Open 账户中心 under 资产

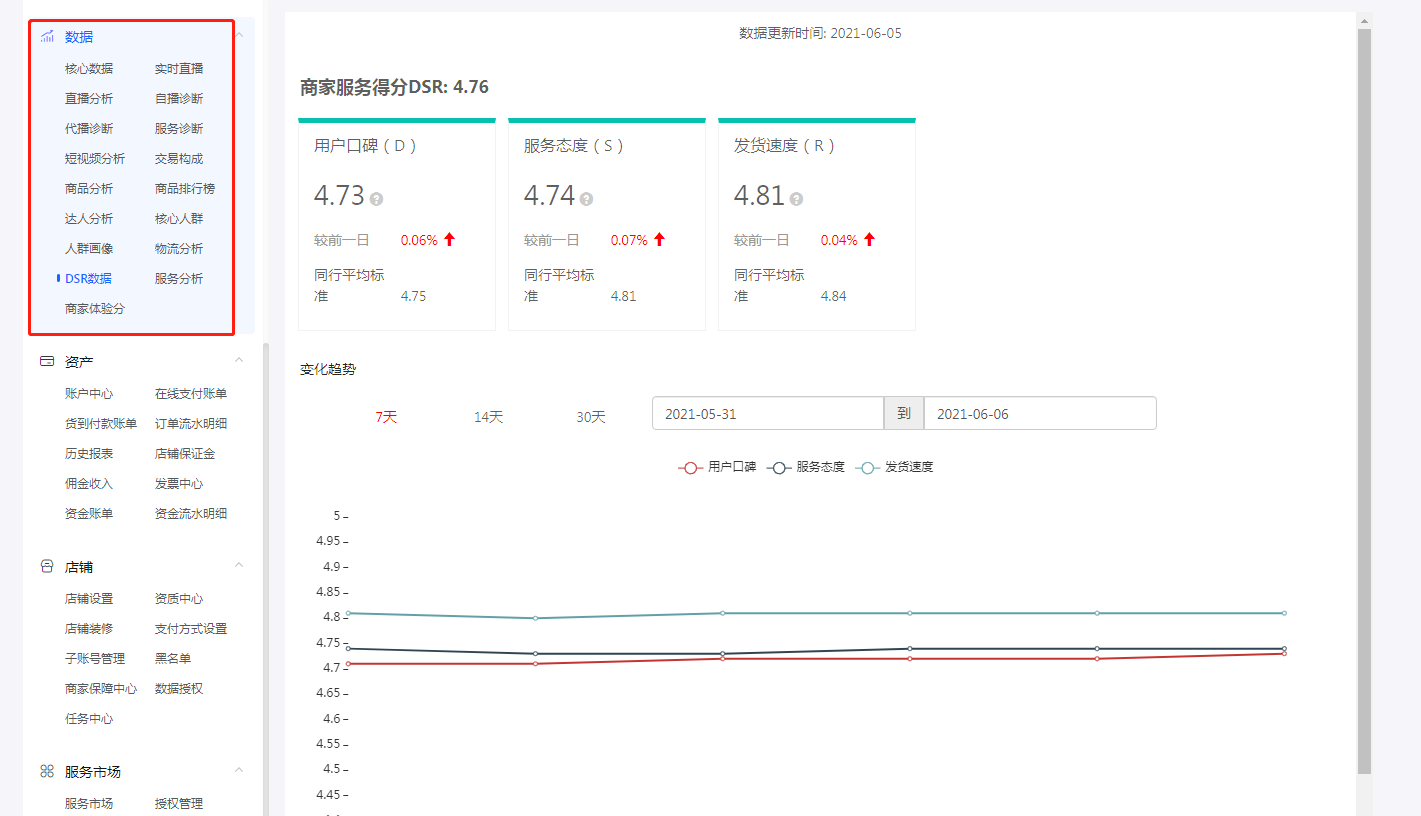(89, 394)
